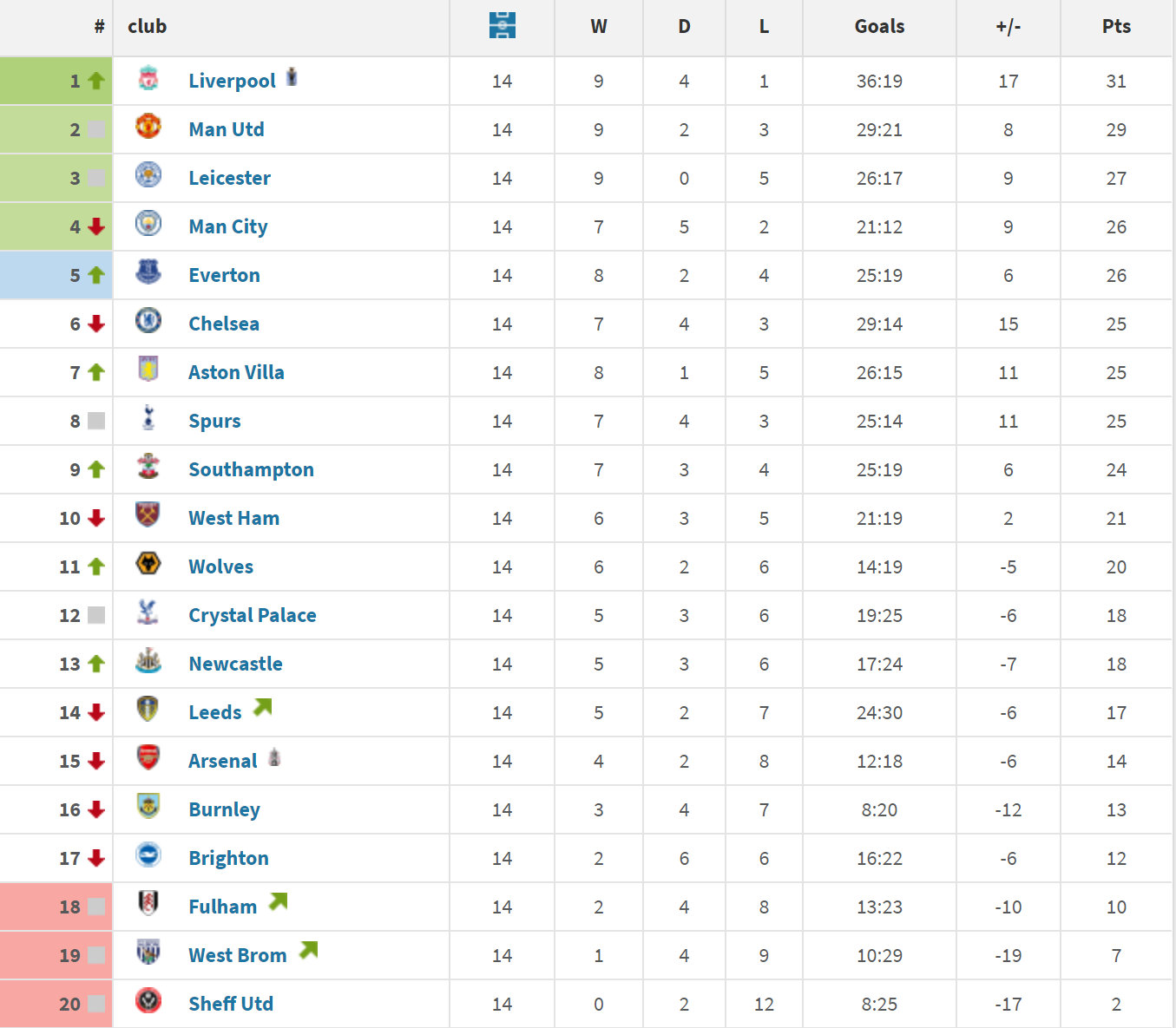Screen dimensions: 1176x1028
Task: Go to the Sheff Utd club page
Action: tap(231, 1004)
